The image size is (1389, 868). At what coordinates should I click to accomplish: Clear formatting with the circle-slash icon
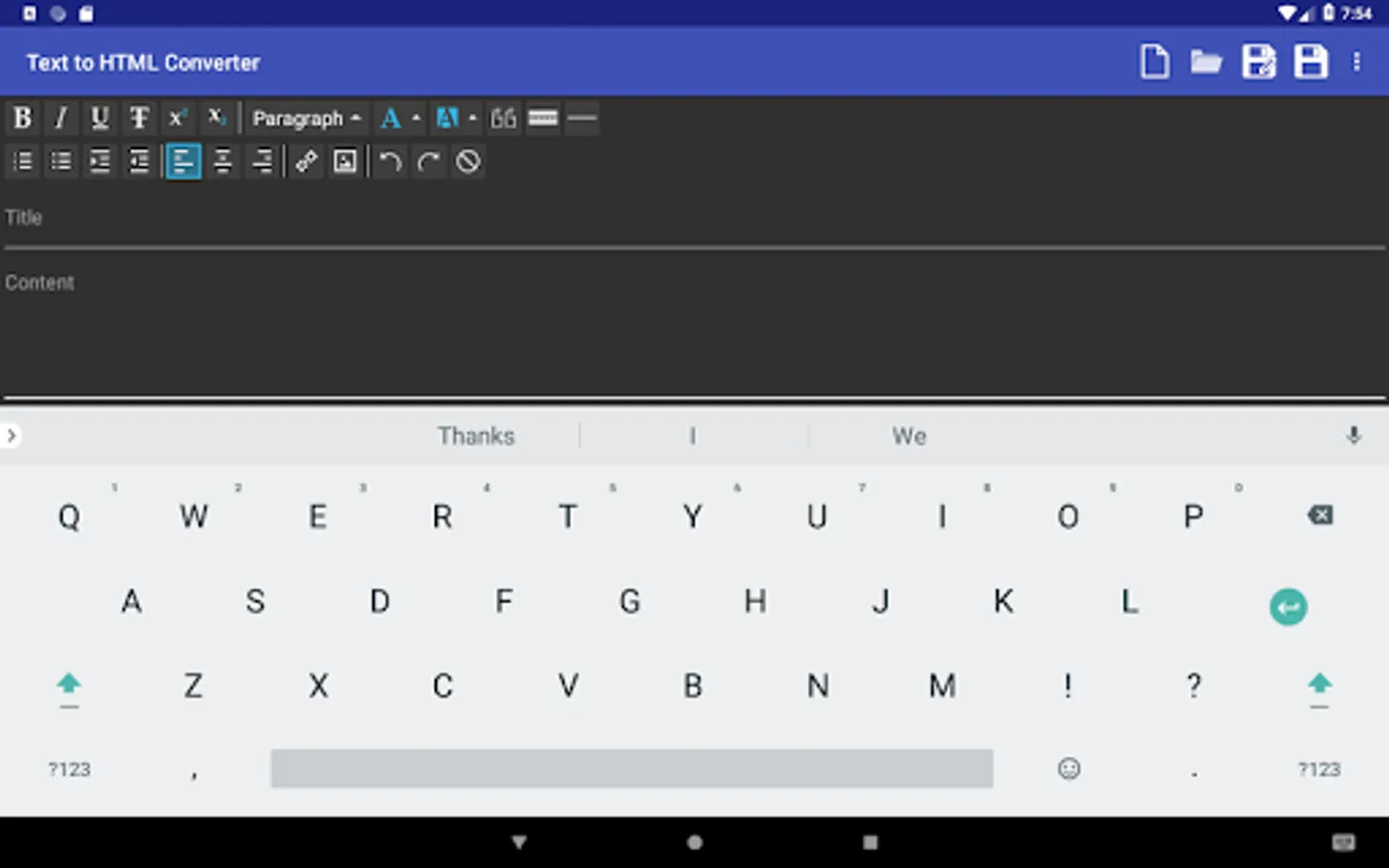click(x=468, y=161)
